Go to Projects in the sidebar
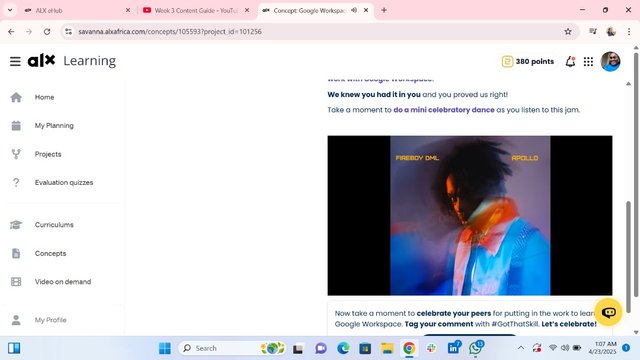The width and height of the screenshot is (640, 360). [x=48, y=154]
